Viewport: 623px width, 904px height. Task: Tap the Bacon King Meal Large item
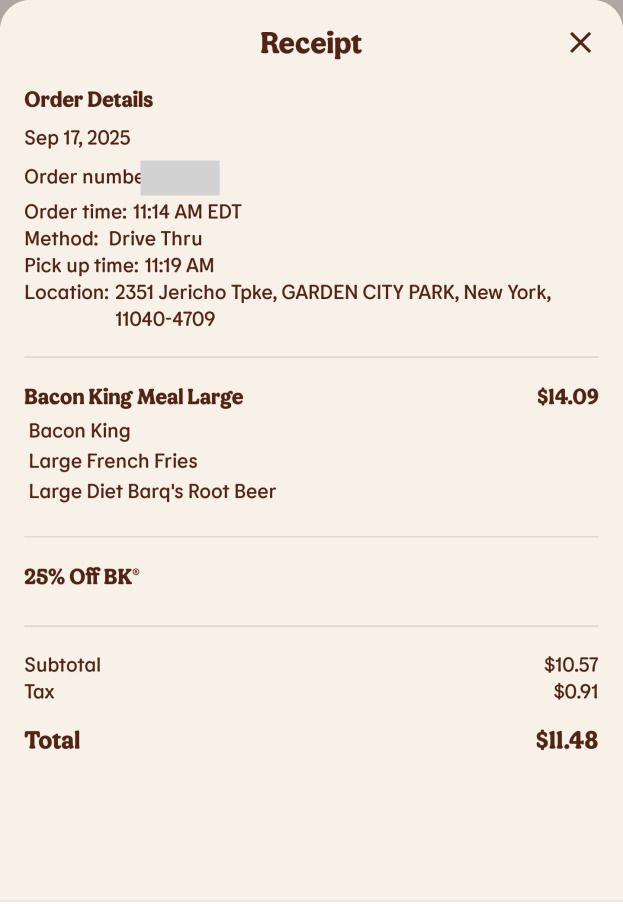pos(134,397)
